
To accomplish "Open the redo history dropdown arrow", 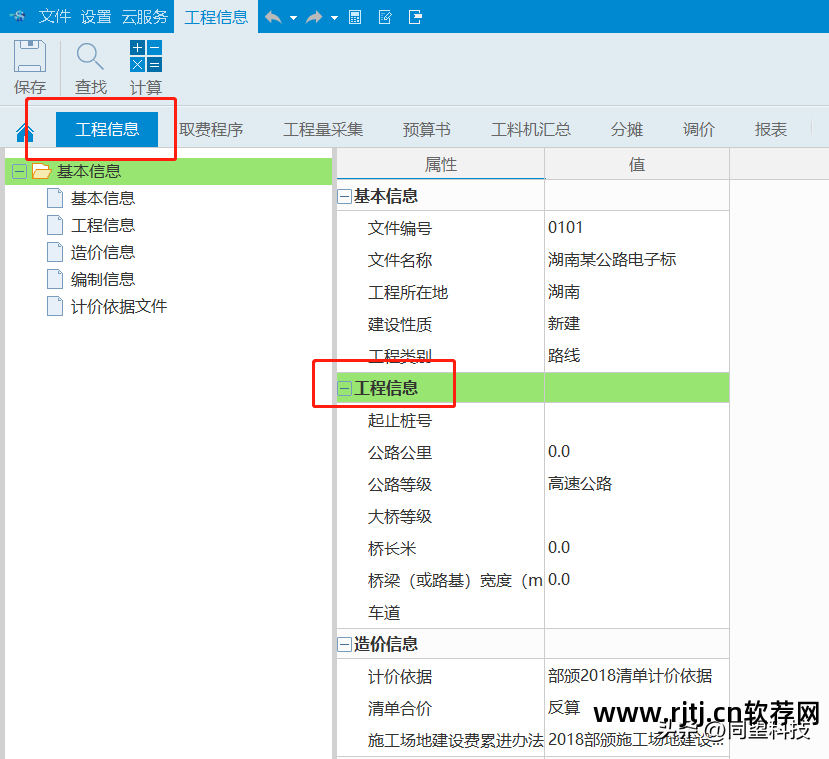I will 334,18.
